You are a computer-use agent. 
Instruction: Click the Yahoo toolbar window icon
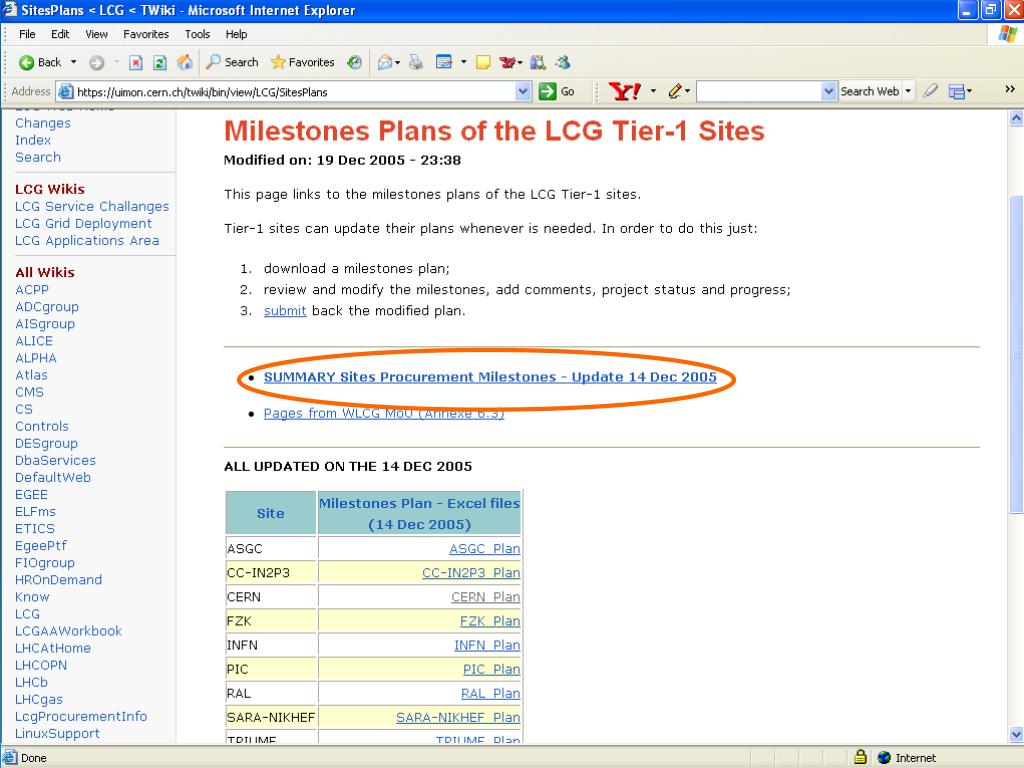957,92
